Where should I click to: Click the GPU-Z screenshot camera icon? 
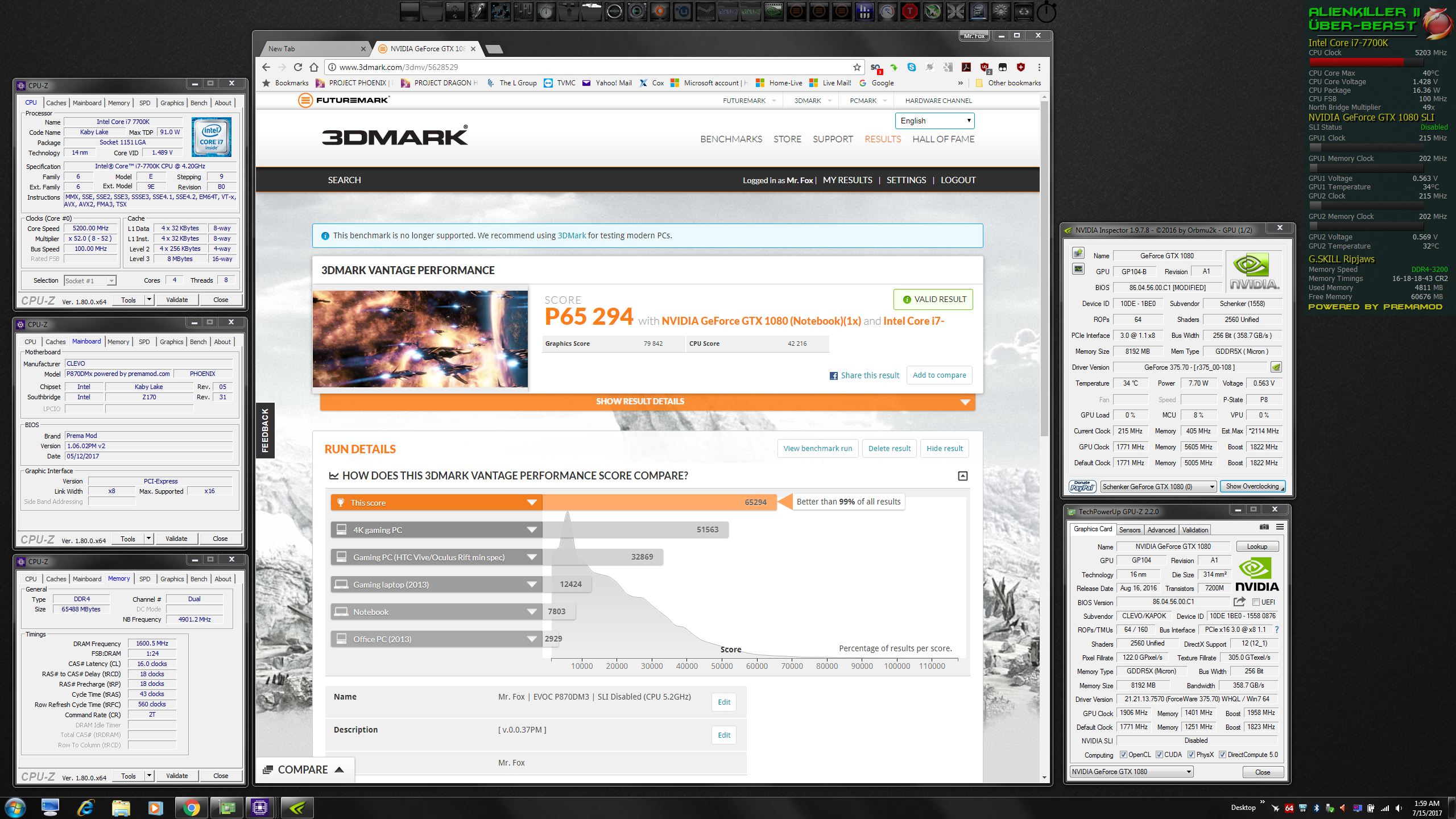pyautogui.click(x=1264, y=527)
